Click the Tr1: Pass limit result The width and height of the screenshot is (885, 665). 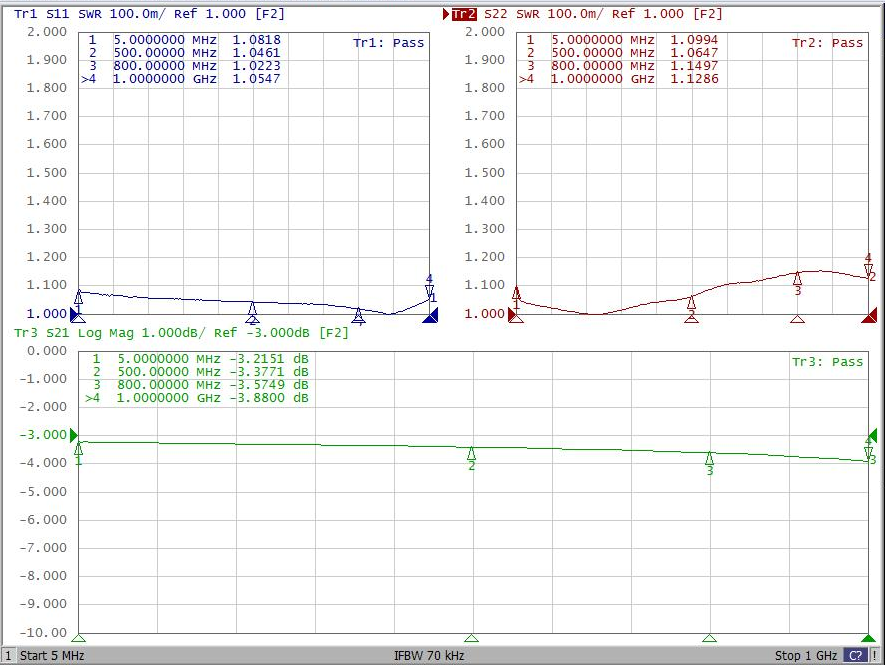pyautogui.click(x=388, y=43)
